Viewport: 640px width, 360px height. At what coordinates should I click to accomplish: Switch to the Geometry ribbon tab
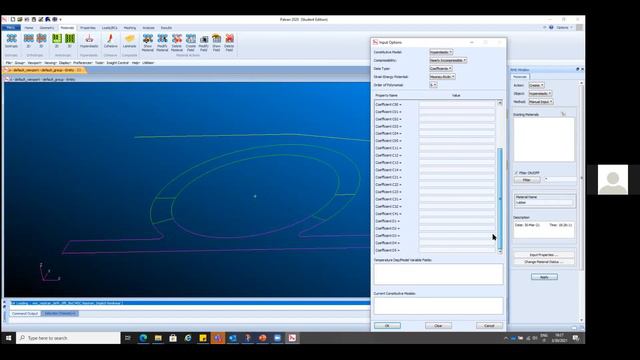[47, 28]
